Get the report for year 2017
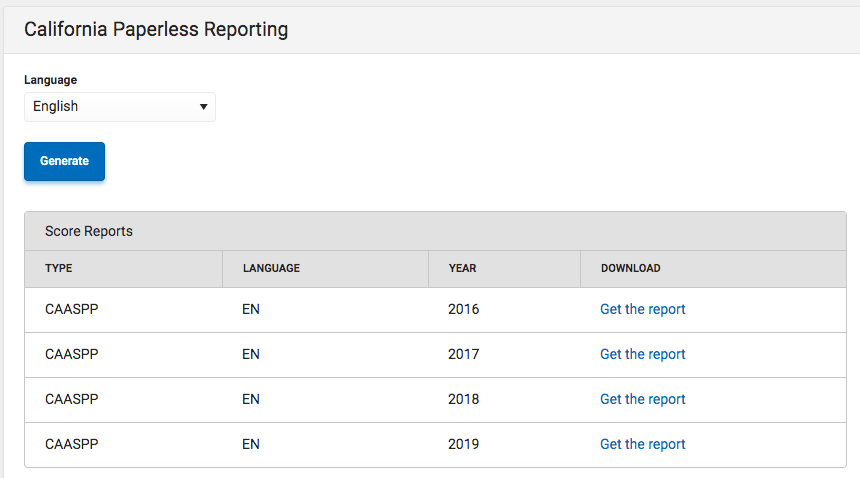Image resolution: width=860 pixels, height=478 pixels. click(642, 354)
